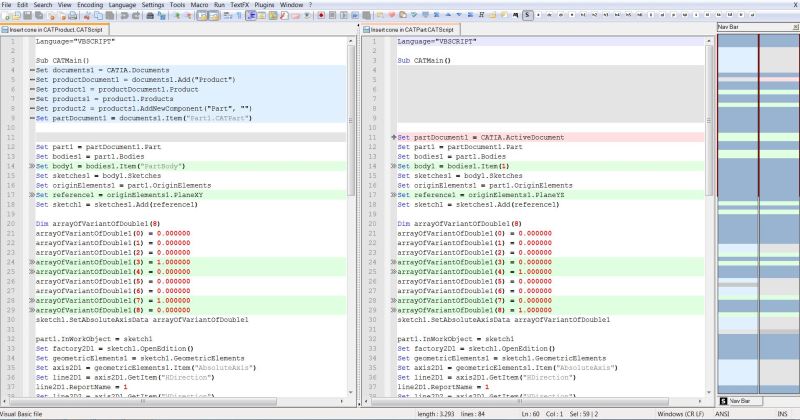Click the Redo toolbar icon

[x=136, y=16]
